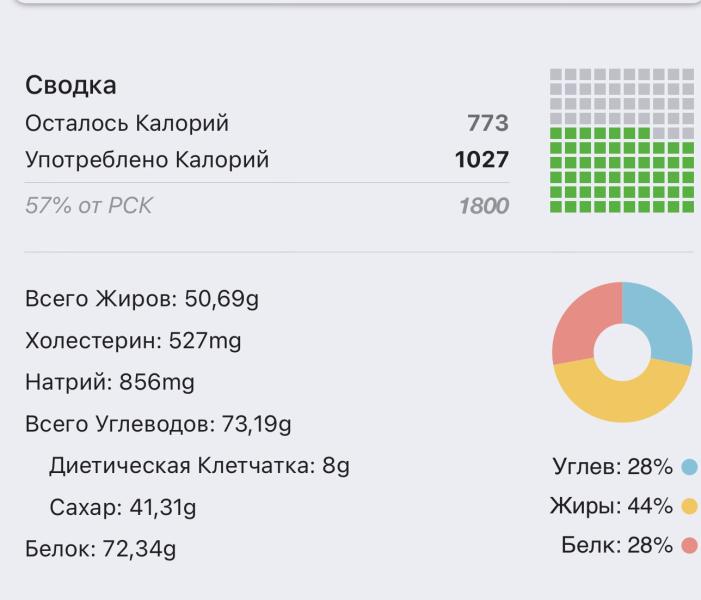
Task: Click the daily goal value 1800
Action: [483, 207]
